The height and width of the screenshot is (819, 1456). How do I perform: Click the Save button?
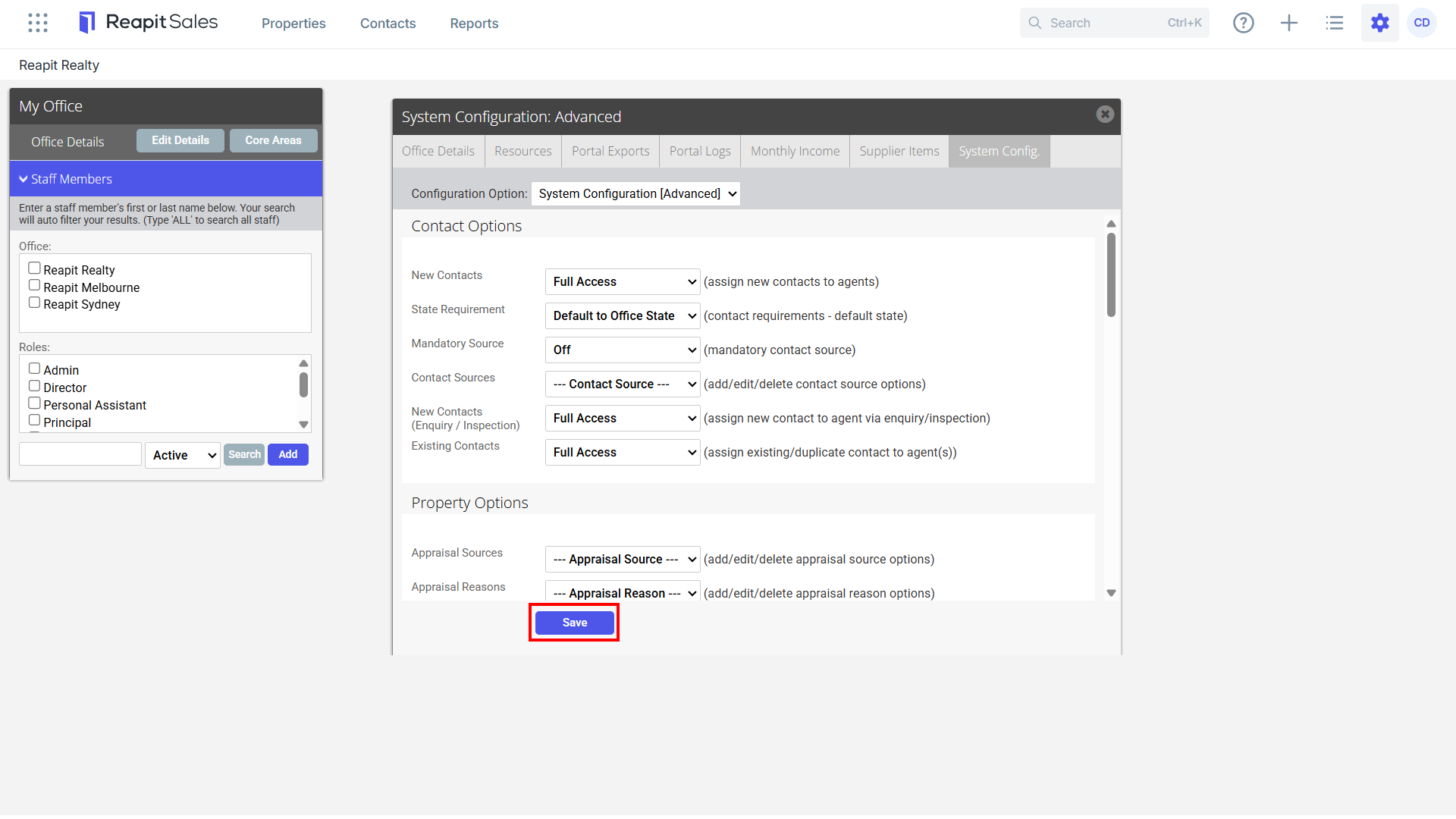click(x=575, y=623)
